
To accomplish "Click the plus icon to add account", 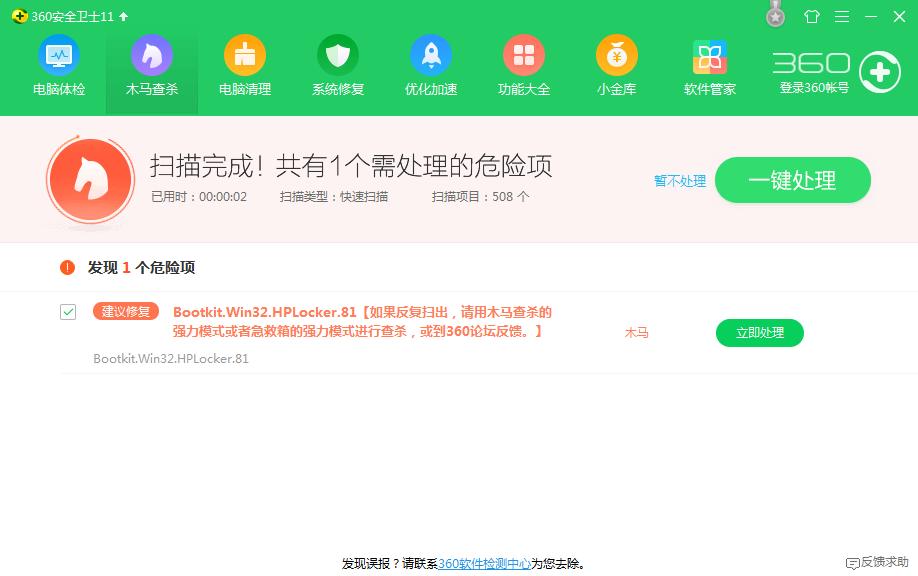I will [x=882, y=71].
